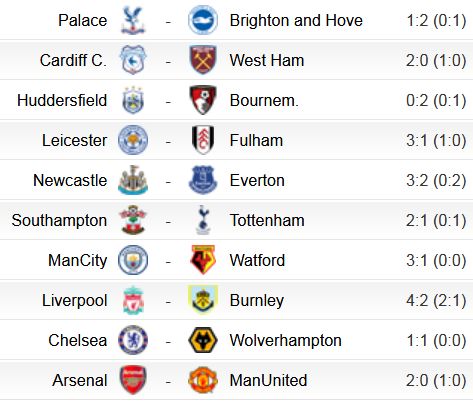This screenshot has width=473, height=402.
Task: Click the ManUnited team name
Action: point(268,380)
